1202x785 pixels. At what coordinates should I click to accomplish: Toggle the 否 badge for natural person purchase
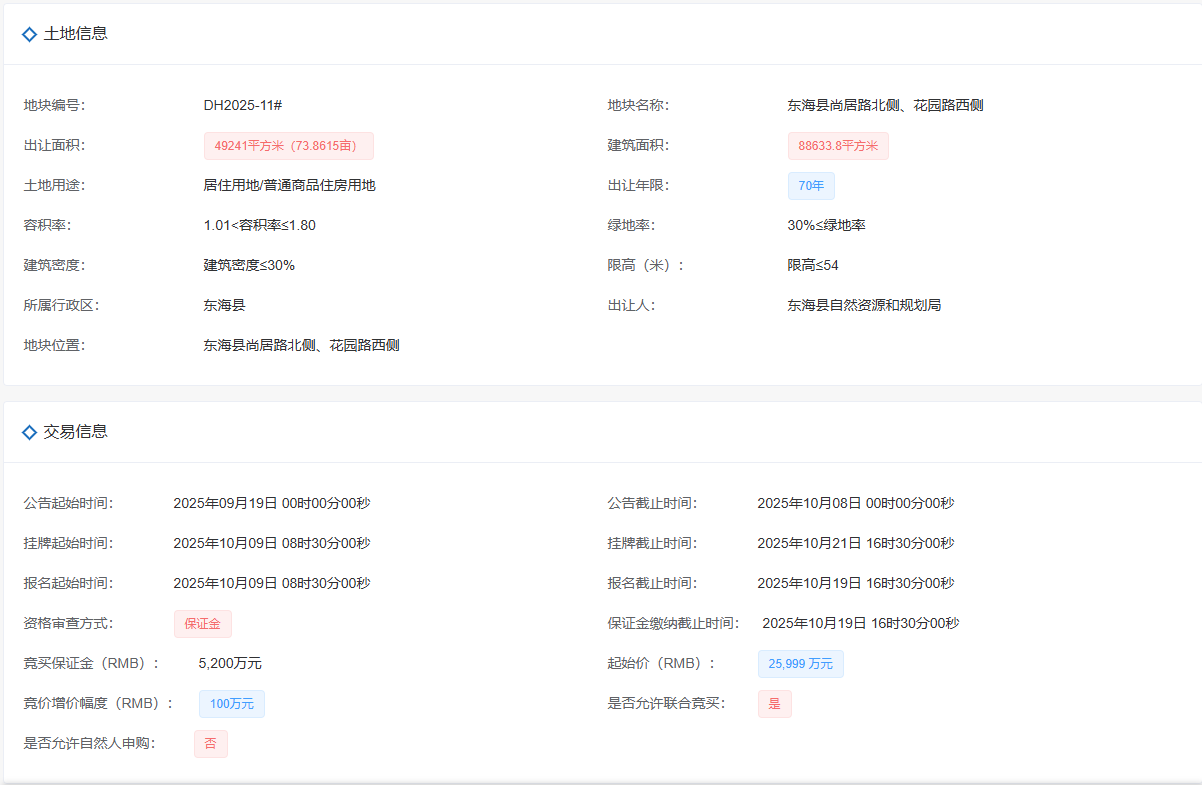[x=211, y=743]
